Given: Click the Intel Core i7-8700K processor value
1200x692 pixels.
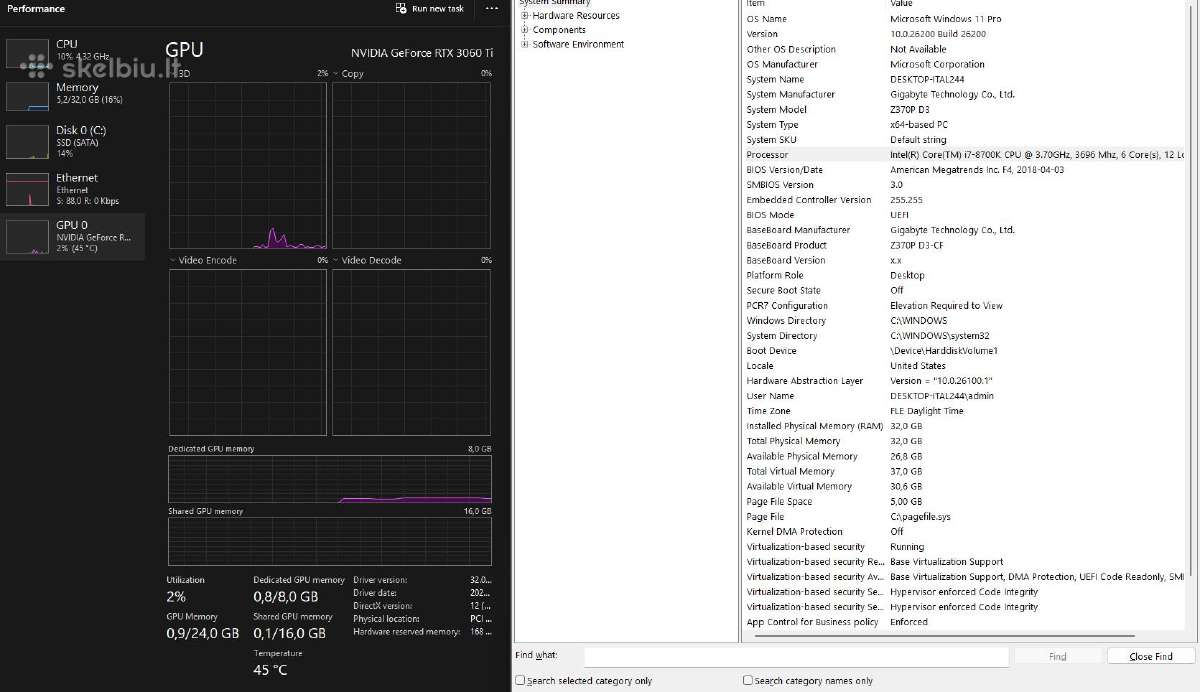Looking at the screenshot, I should tap(1037, 155).
